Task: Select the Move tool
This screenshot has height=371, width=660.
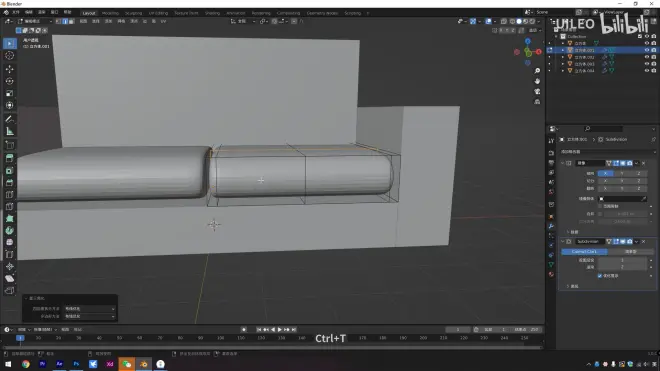Action: [x=10, y=69]
